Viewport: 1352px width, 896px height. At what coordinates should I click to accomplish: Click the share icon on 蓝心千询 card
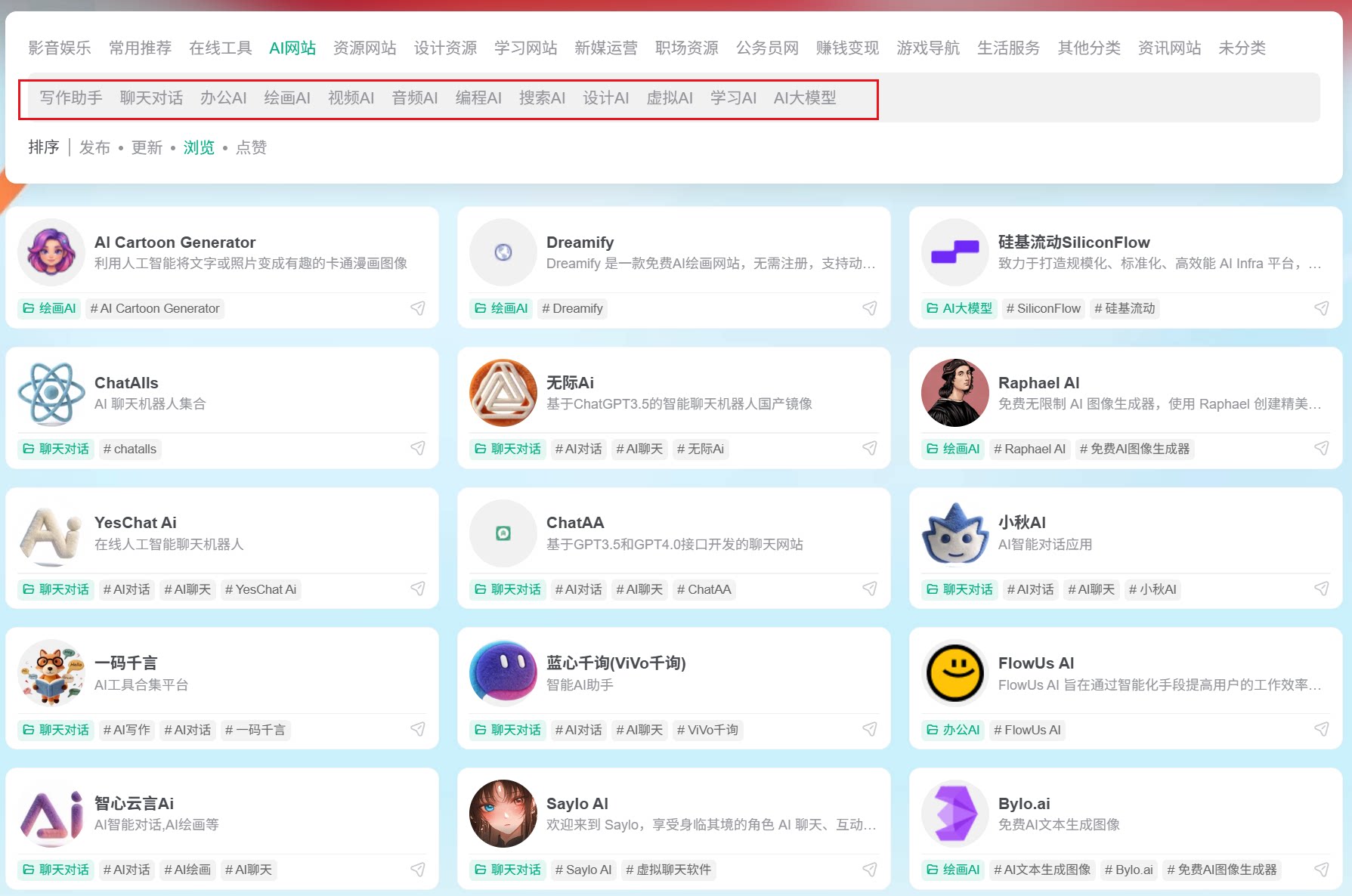pyautogui.click(x=869, y=730)
